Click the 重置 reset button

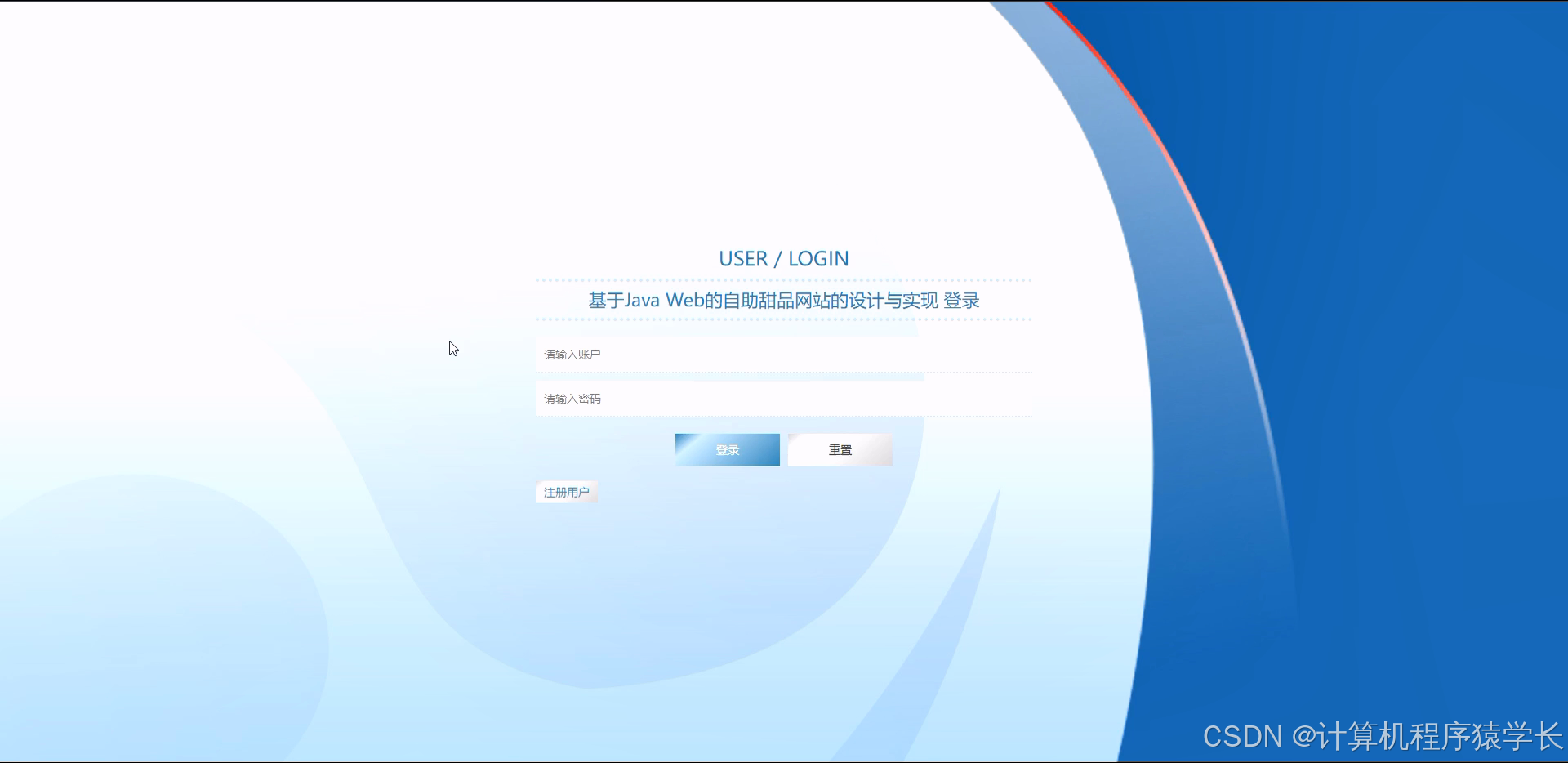point(840,450)
